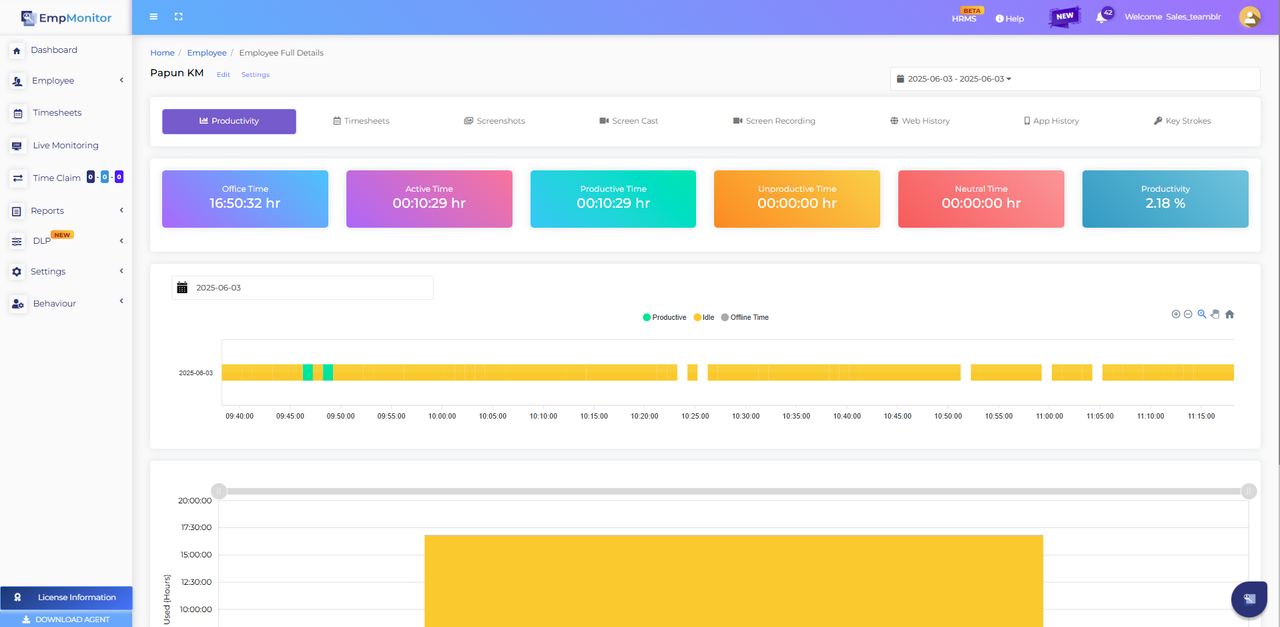Switch to the Timesheets tab
This screenshot has width=1280, height=627.
pos(361,121)
